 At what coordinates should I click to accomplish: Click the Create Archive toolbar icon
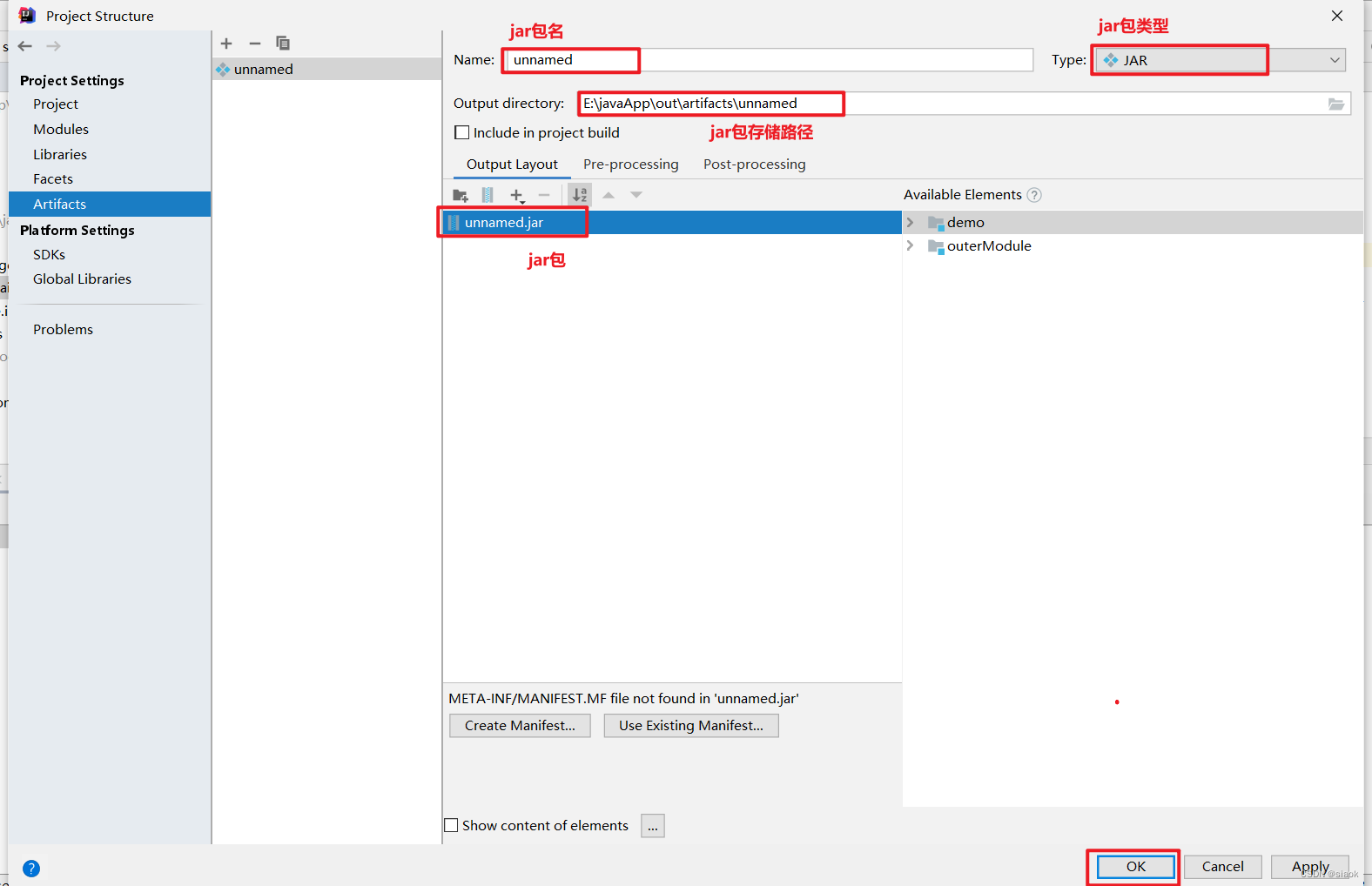(488, 196)
